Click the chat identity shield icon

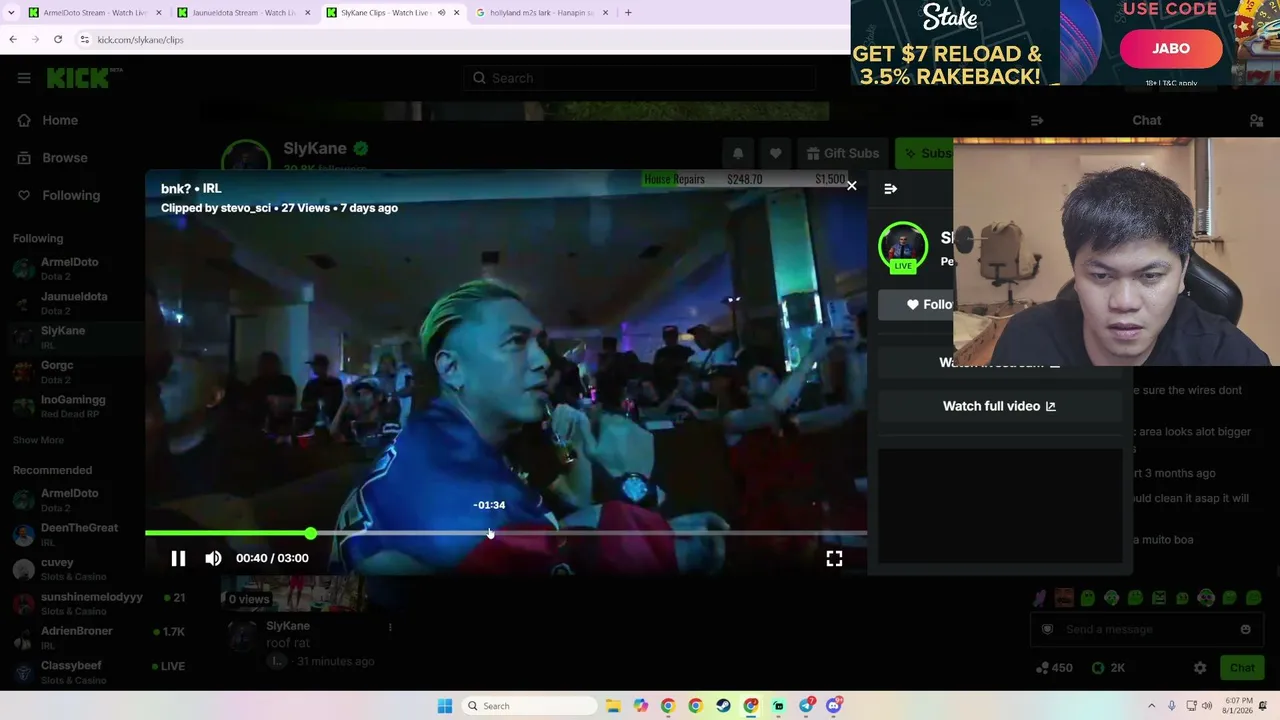click(x=1047, y=629)
